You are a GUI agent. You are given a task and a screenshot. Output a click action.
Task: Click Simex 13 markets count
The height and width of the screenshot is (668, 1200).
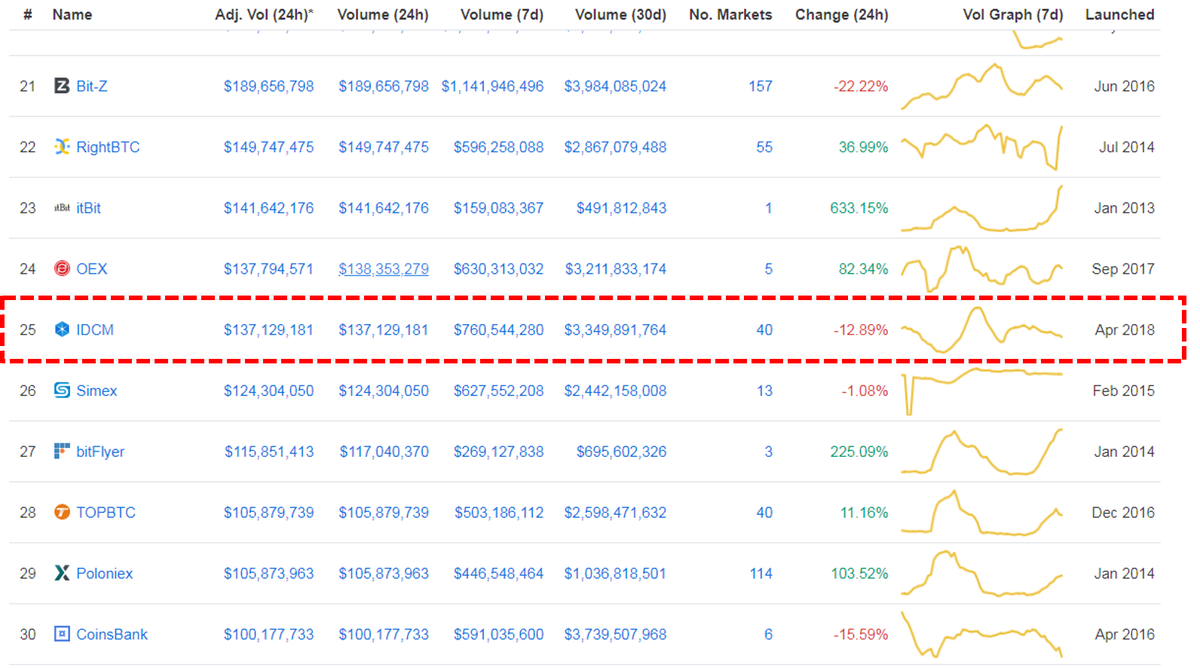(x=764, y=390)
